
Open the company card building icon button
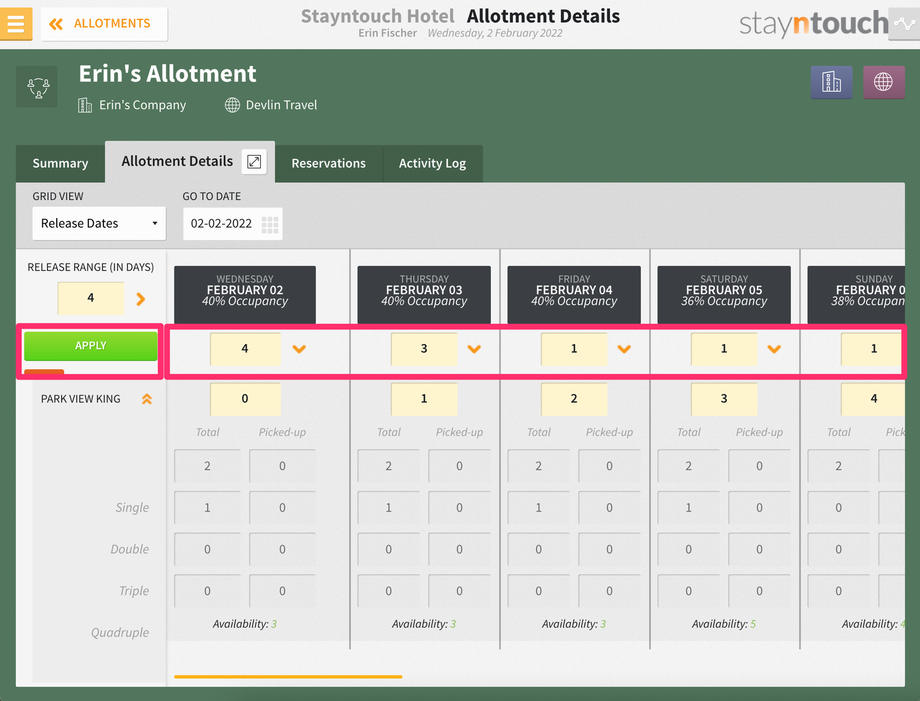point(831,82)
